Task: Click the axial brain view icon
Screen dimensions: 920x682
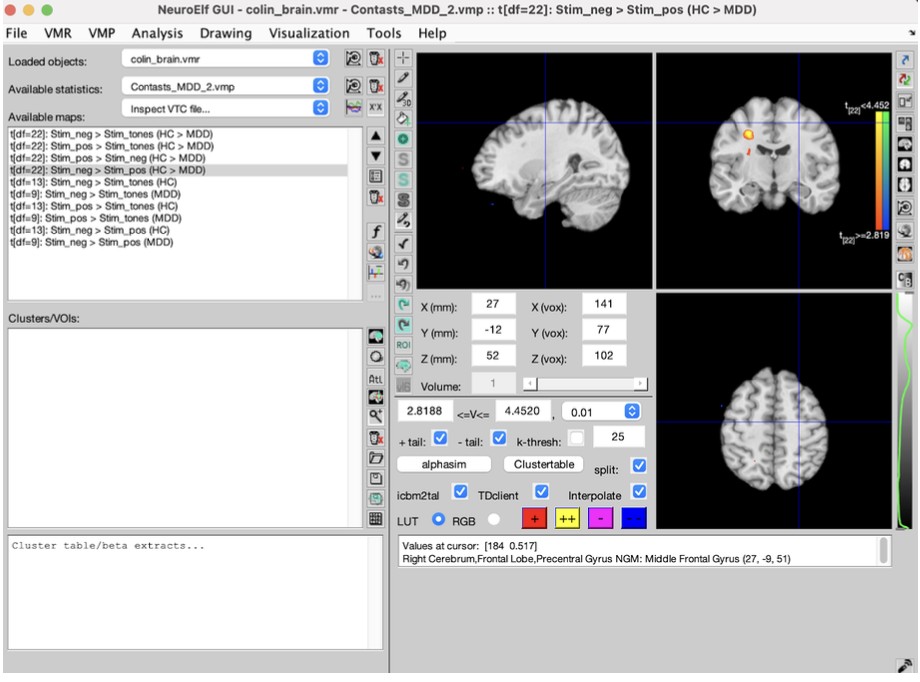Action: pyautogui.click(x=905, y=185)
